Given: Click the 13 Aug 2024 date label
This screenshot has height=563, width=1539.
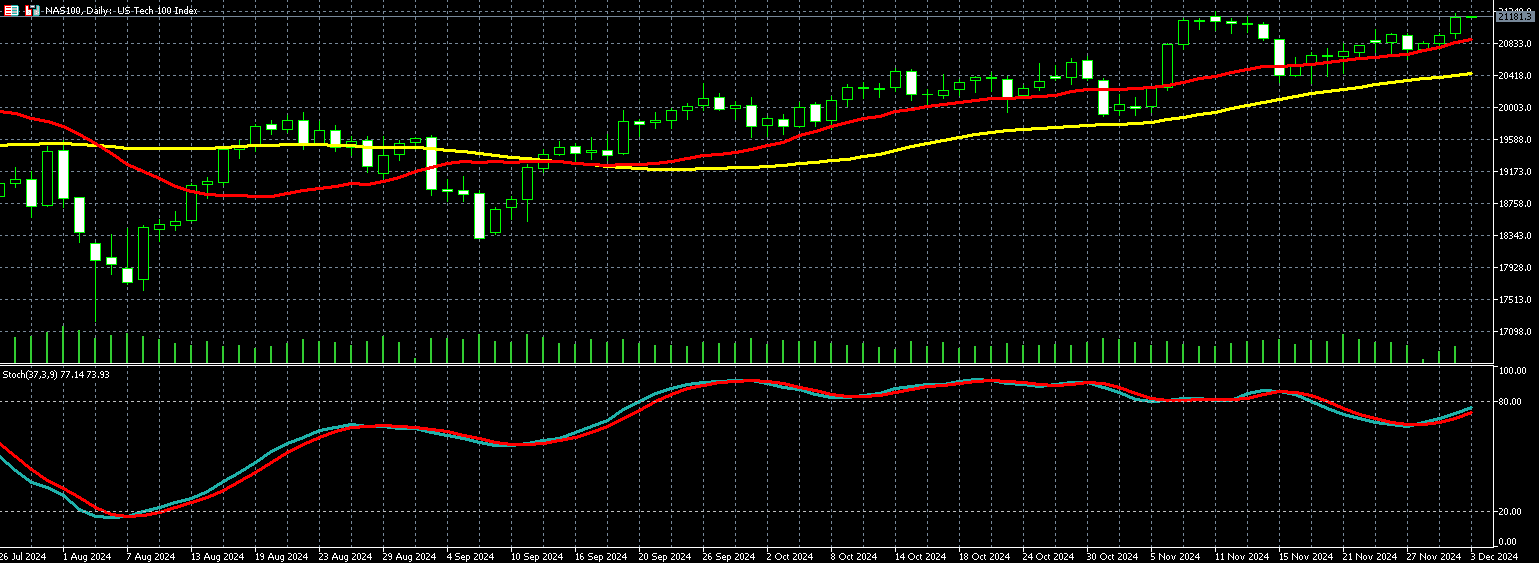Looking at the screenshot, I should pyautogui.click(x=217, y=556).
